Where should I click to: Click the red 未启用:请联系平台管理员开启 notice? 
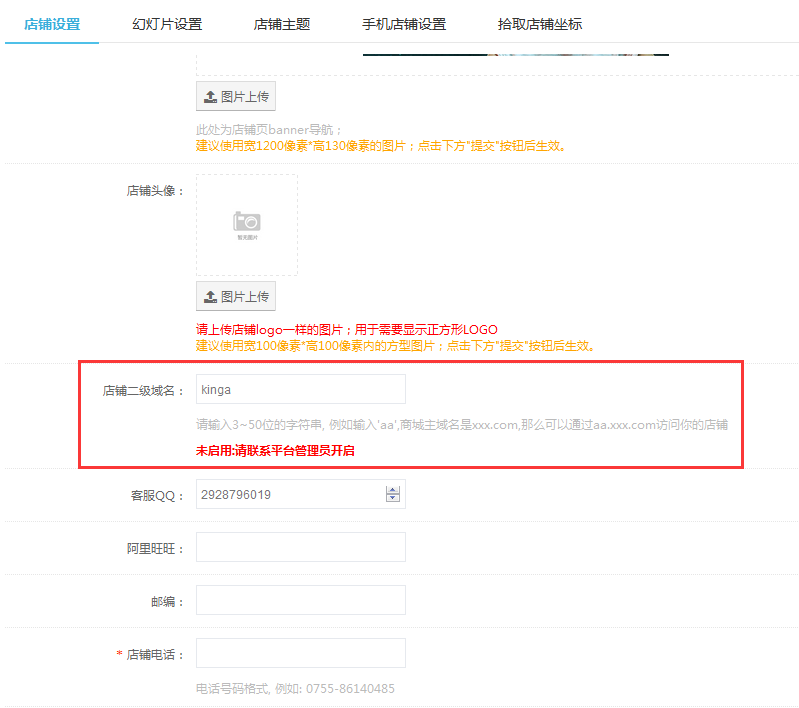tap(275, 451)
